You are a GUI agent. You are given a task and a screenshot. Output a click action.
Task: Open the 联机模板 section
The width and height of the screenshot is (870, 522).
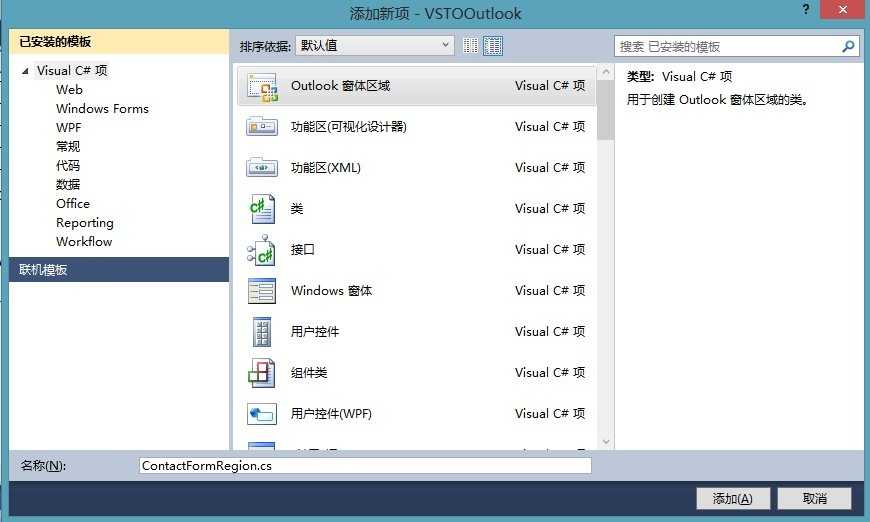click(119, 270)
